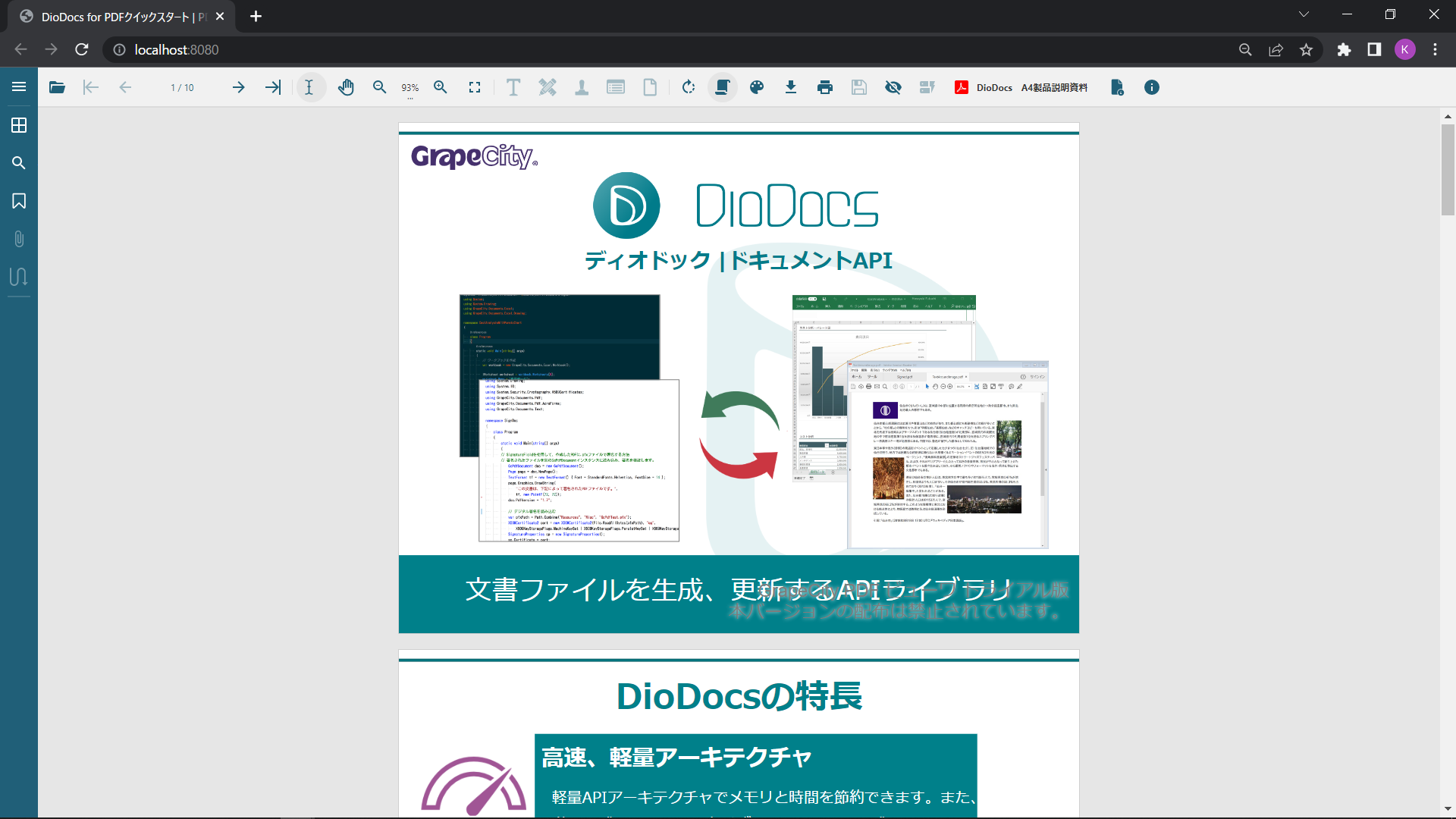Open the K profile avatar menu
Image resolution: width=1456 pixels, height=819 pixels.
[x=1405, y=49]
